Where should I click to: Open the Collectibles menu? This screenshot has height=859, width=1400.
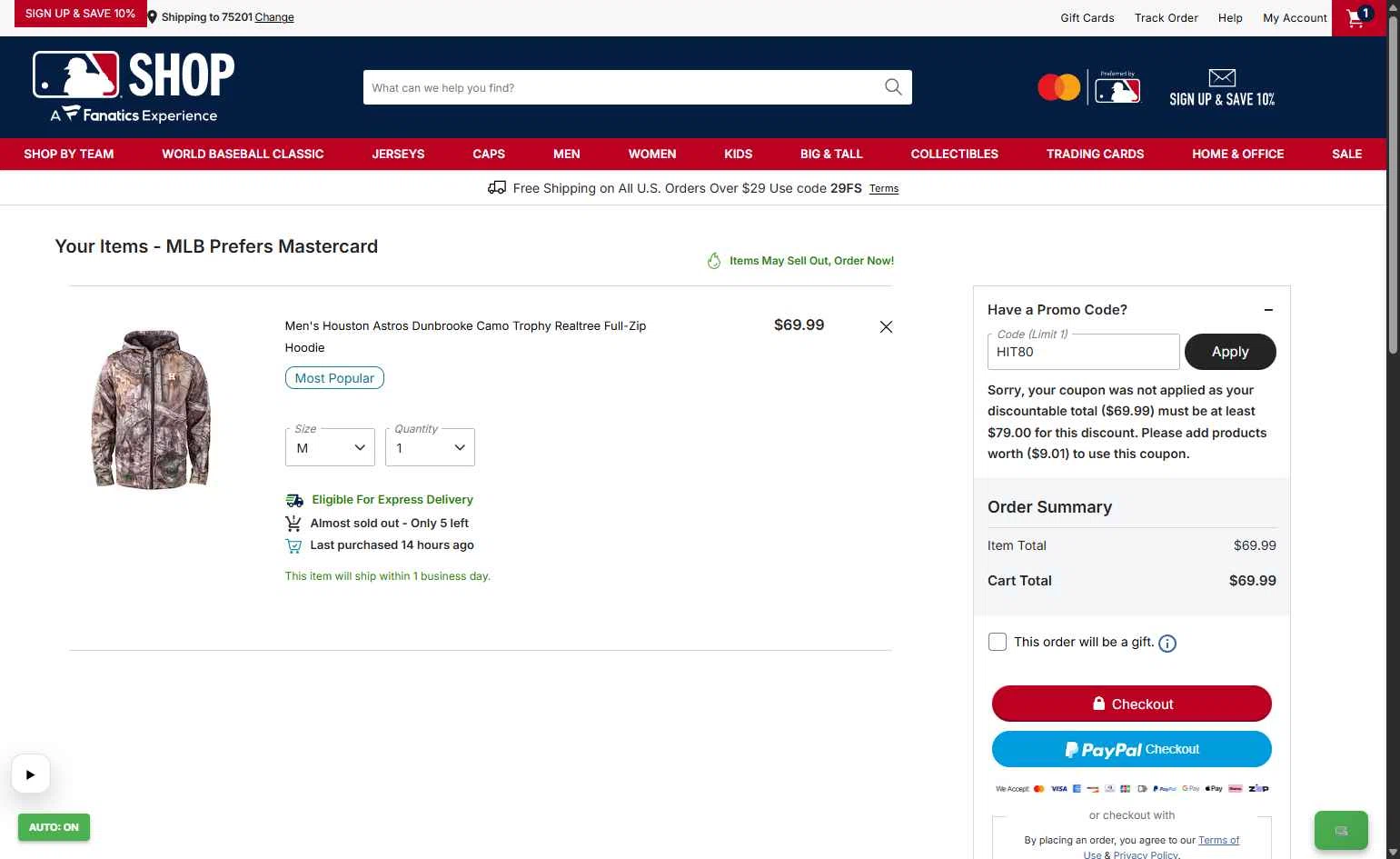tap(955, 155)
